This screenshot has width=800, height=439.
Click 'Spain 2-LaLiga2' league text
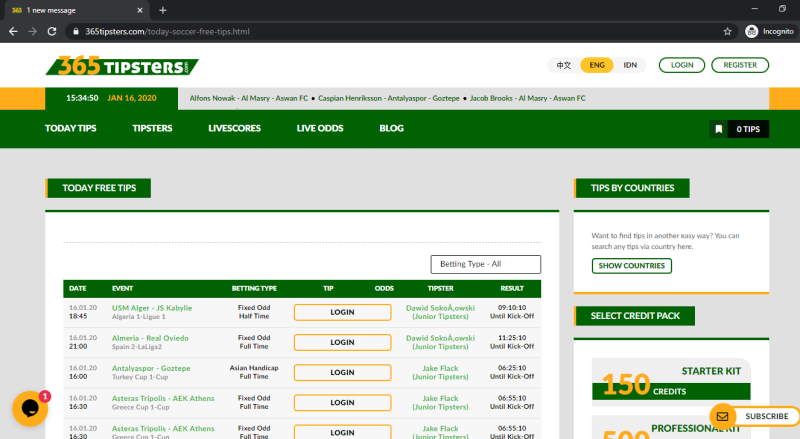click(137, 347)
